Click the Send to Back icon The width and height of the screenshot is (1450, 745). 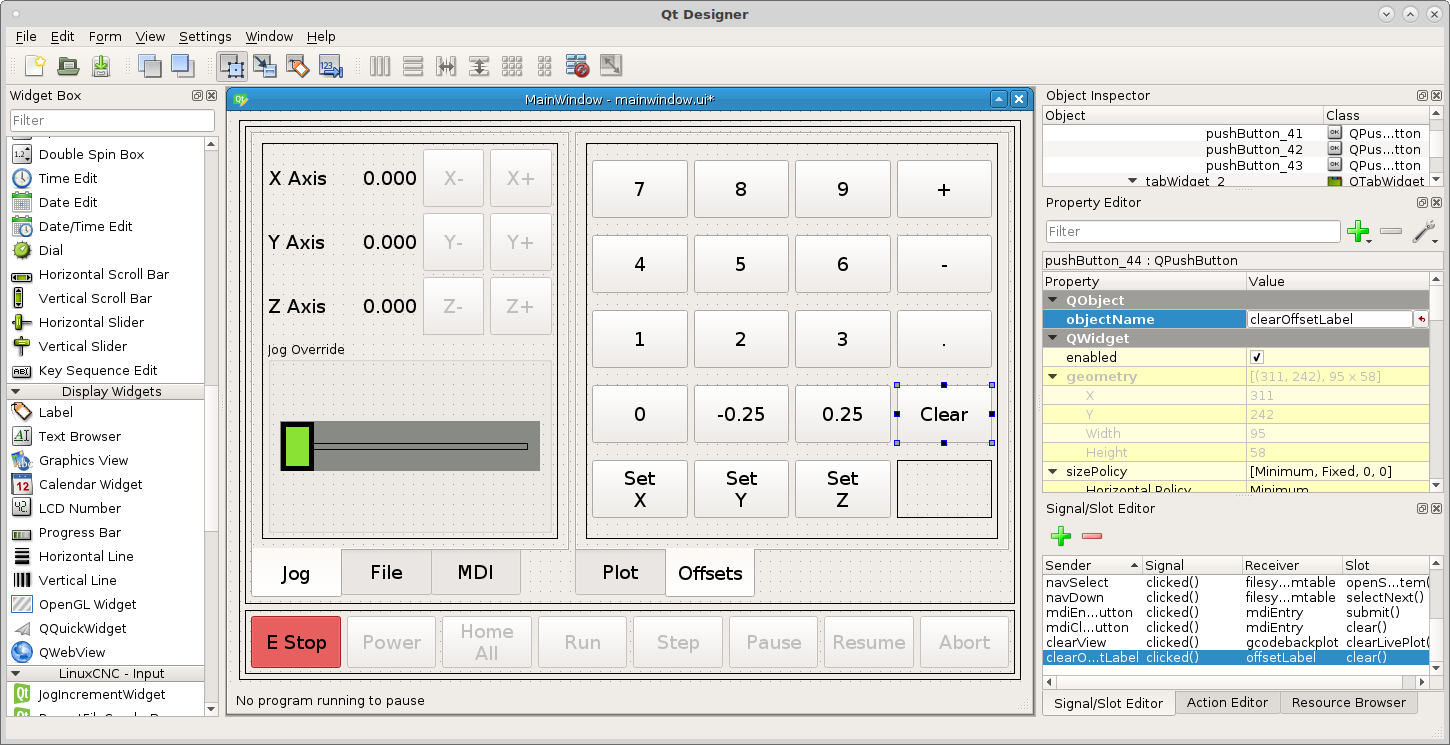click(149, 66)
